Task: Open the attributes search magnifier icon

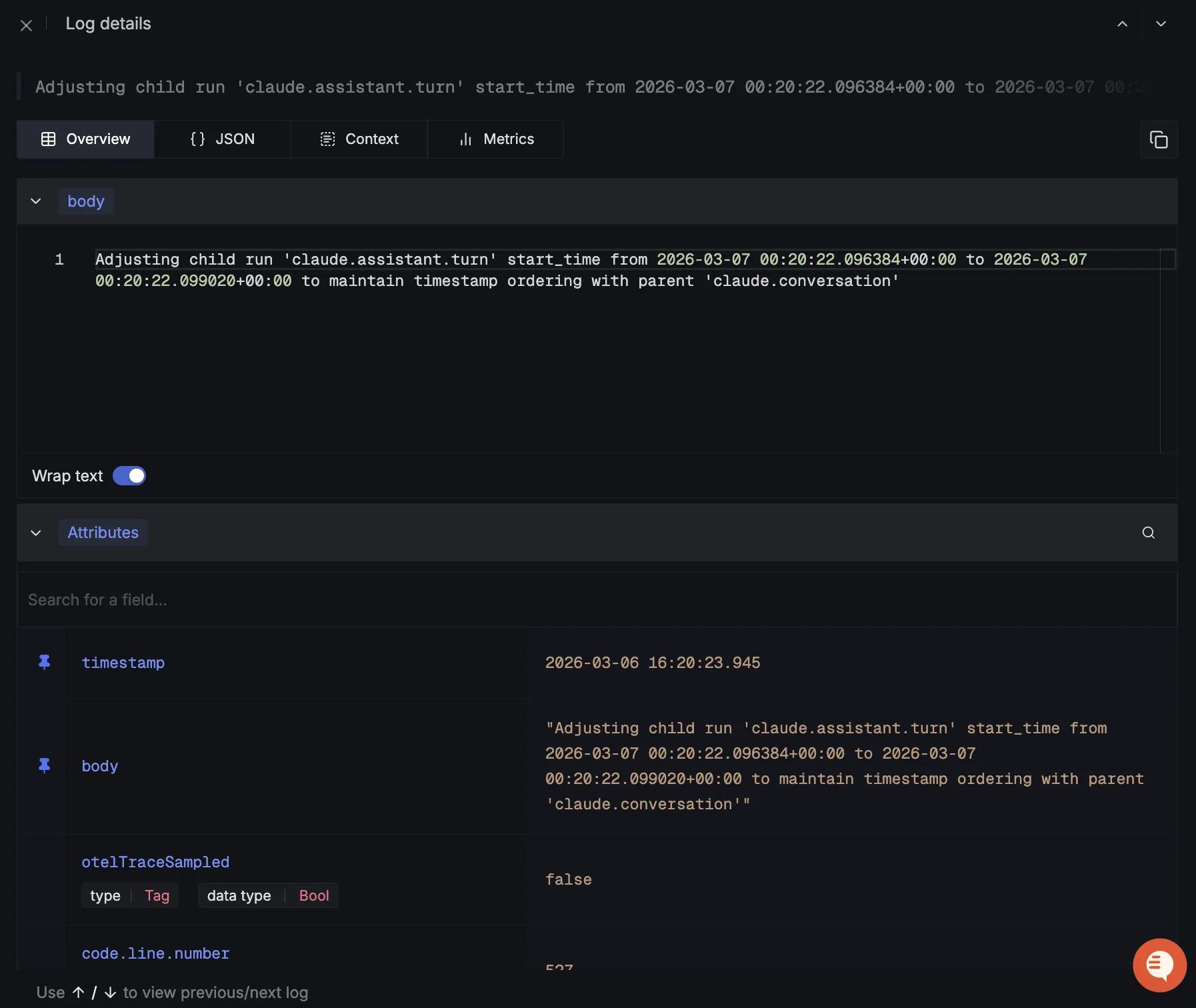Action: pos(1148,533)
